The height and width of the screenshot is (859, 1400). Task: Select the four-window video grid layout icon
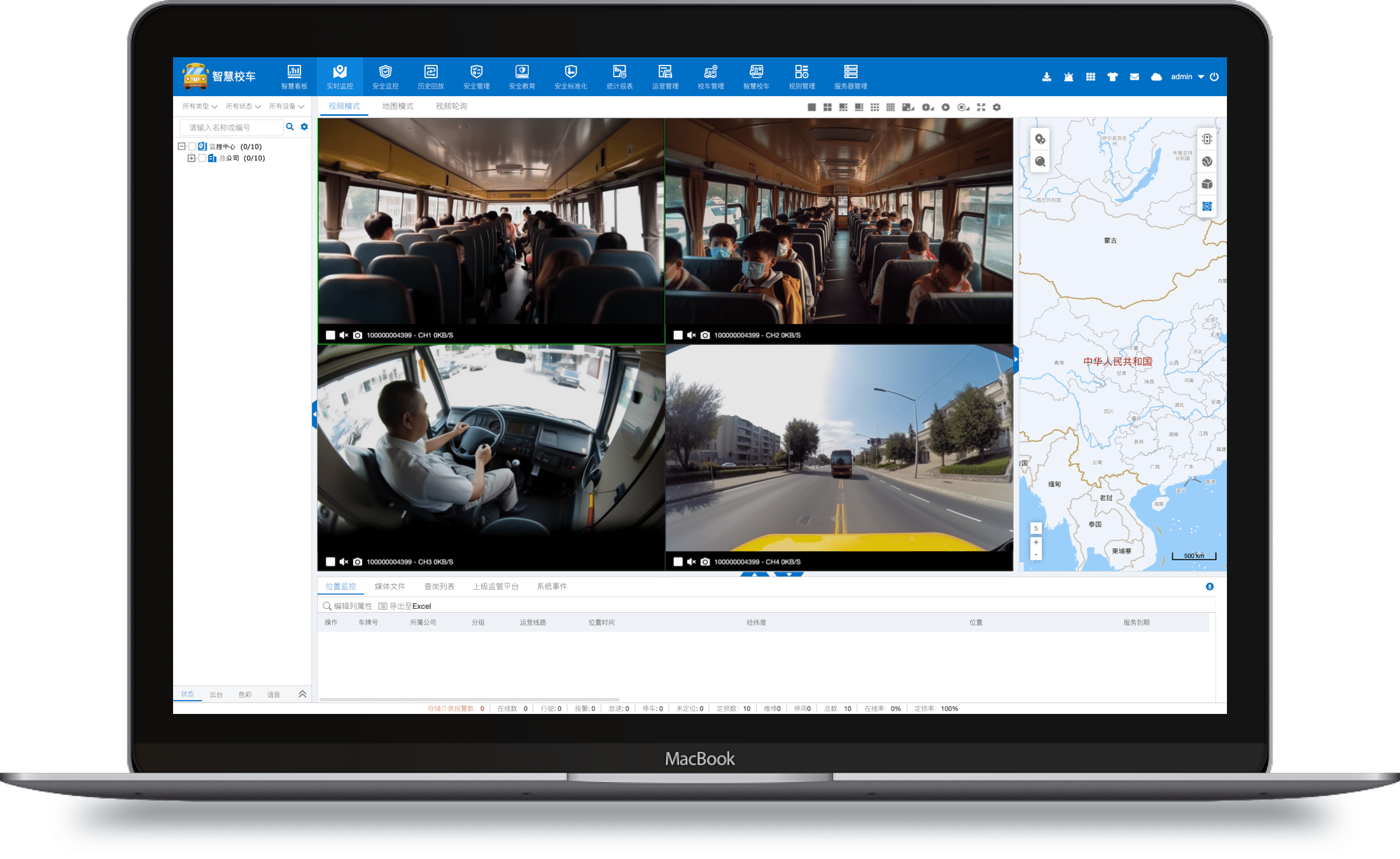[x=827, y=108]
